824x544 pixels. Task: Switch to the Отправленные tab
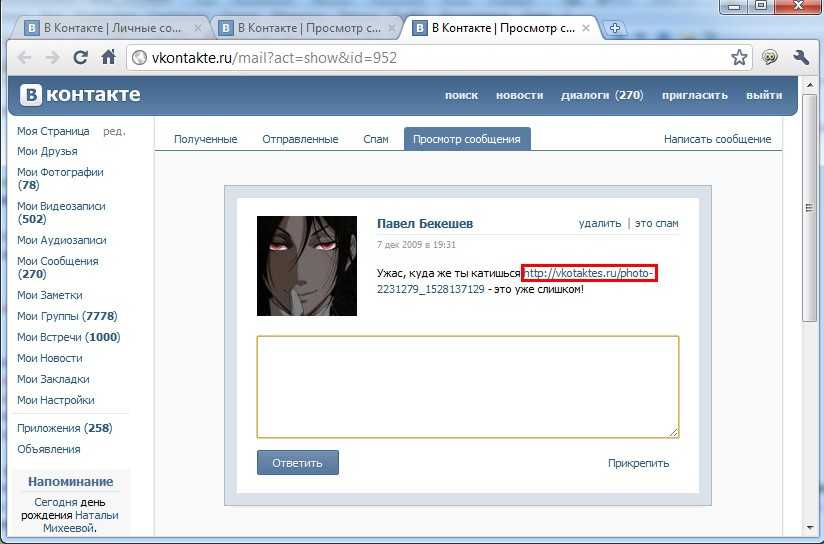300,139
